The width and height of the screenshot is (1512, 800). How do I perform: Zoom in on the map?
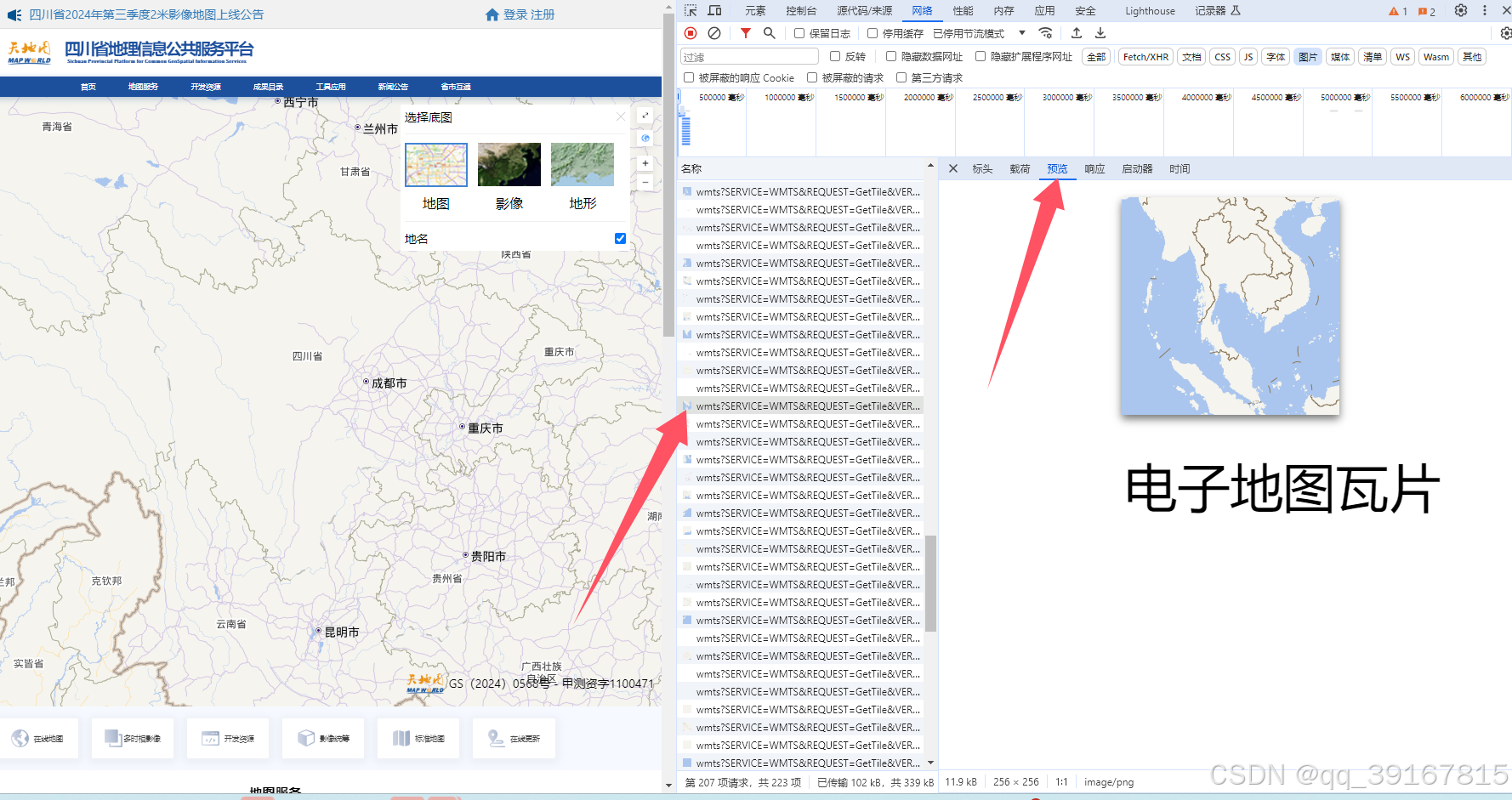[x=645, y=163]
